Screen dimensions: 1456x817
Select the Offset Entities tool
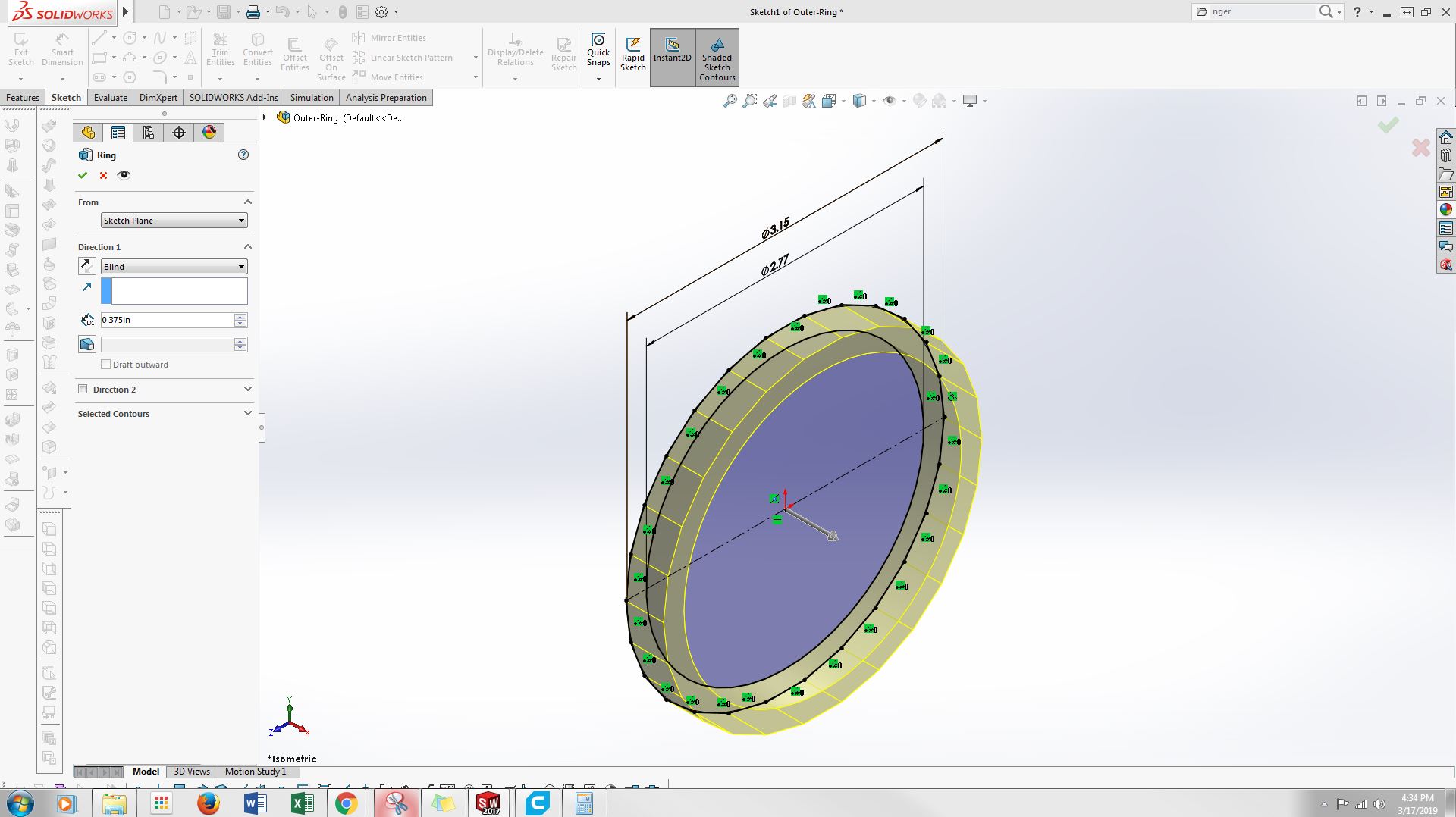point(295,55)
